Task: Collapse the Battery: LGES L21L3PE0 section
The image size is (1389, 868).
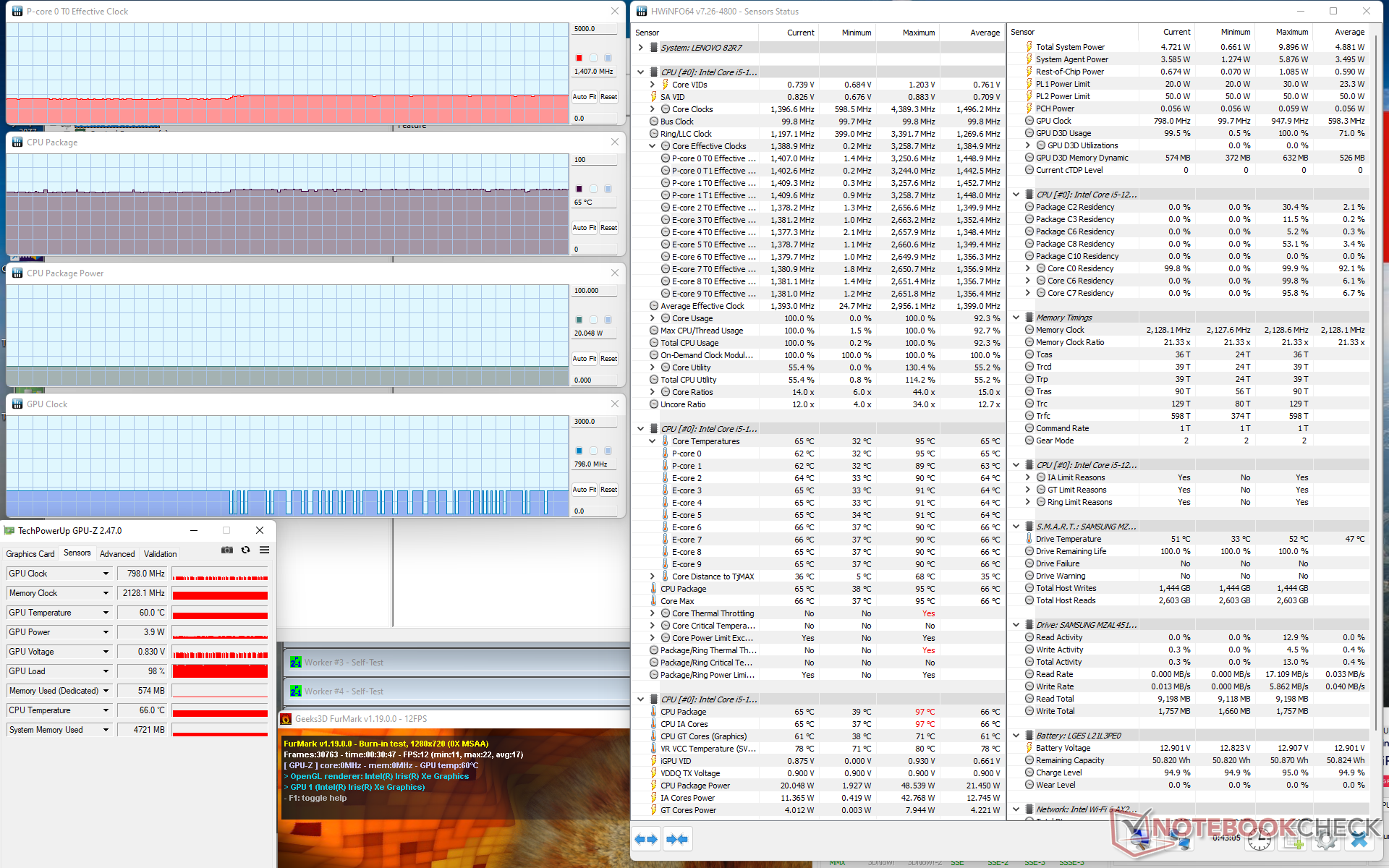Action: point(1016,736)
